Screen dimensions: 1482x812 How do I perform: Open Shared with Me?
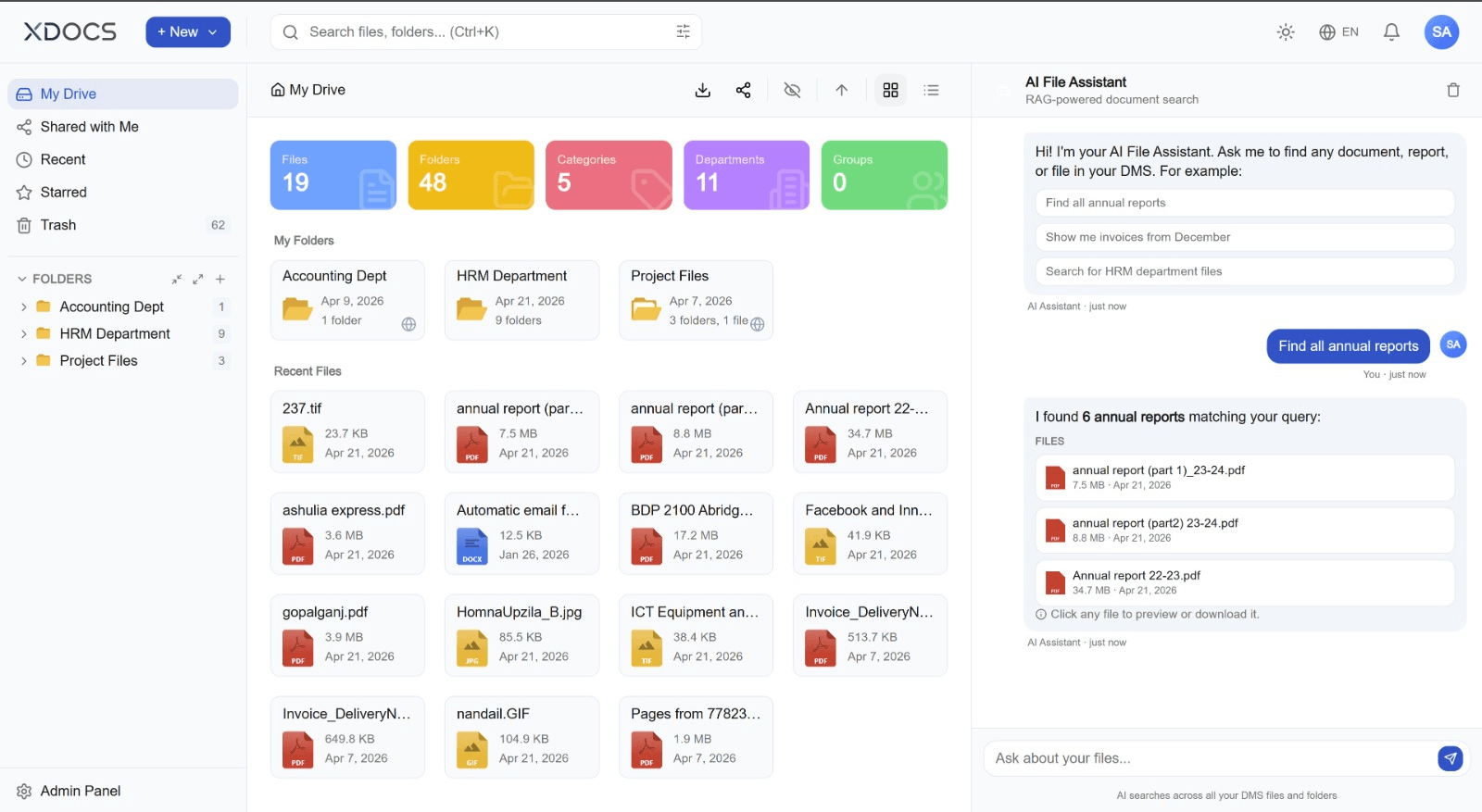click(123, 127)
